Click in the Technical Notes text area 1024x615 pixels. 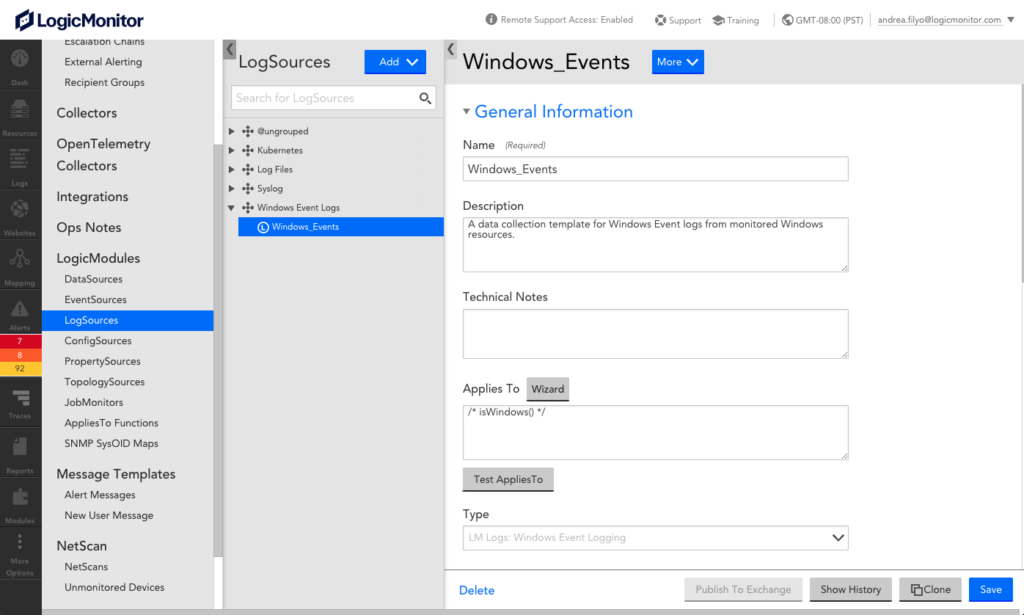[656, 334]
